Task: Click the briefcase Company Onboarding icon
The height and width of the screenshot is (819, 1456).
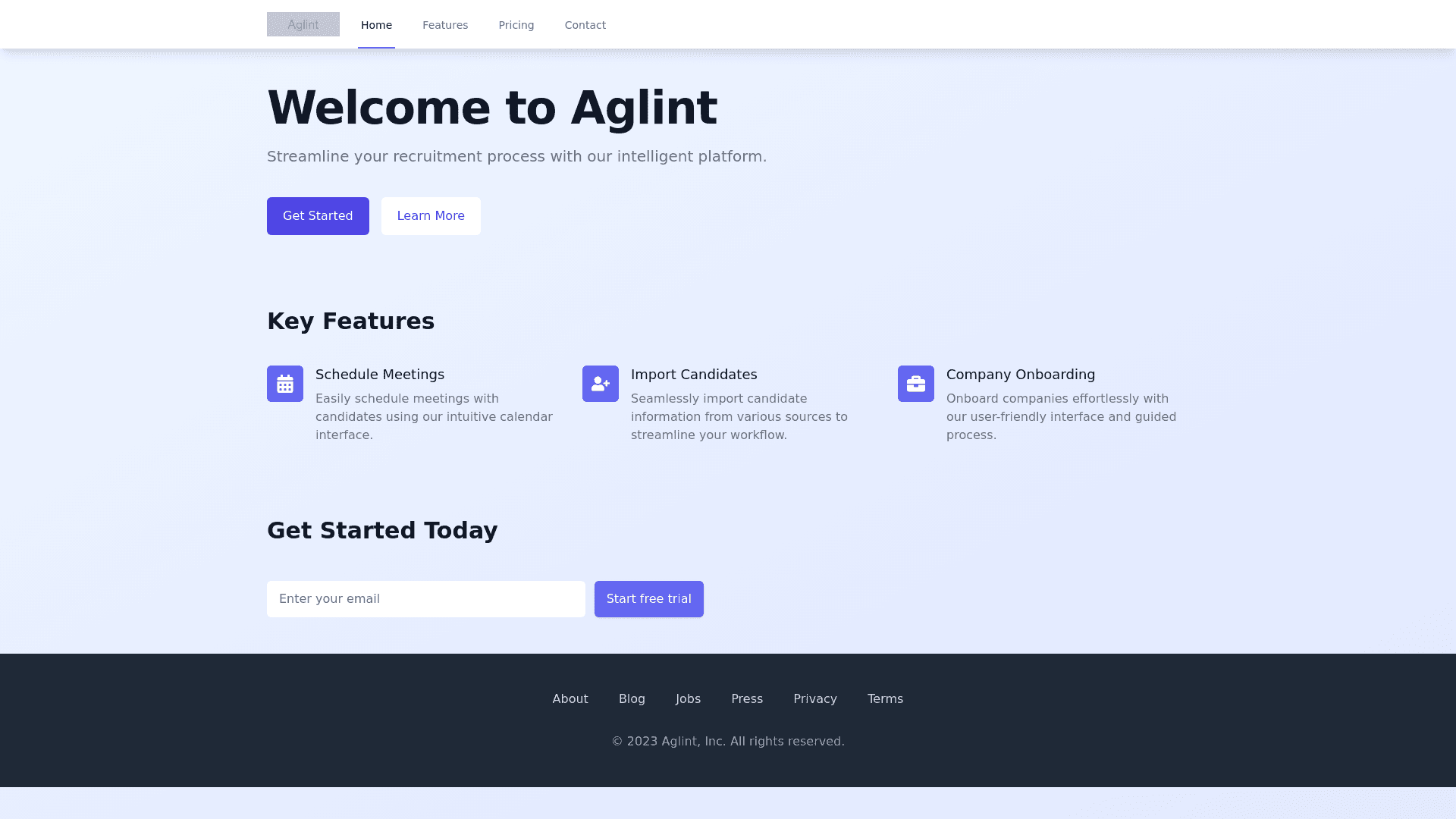Action: tap(916, 384)
